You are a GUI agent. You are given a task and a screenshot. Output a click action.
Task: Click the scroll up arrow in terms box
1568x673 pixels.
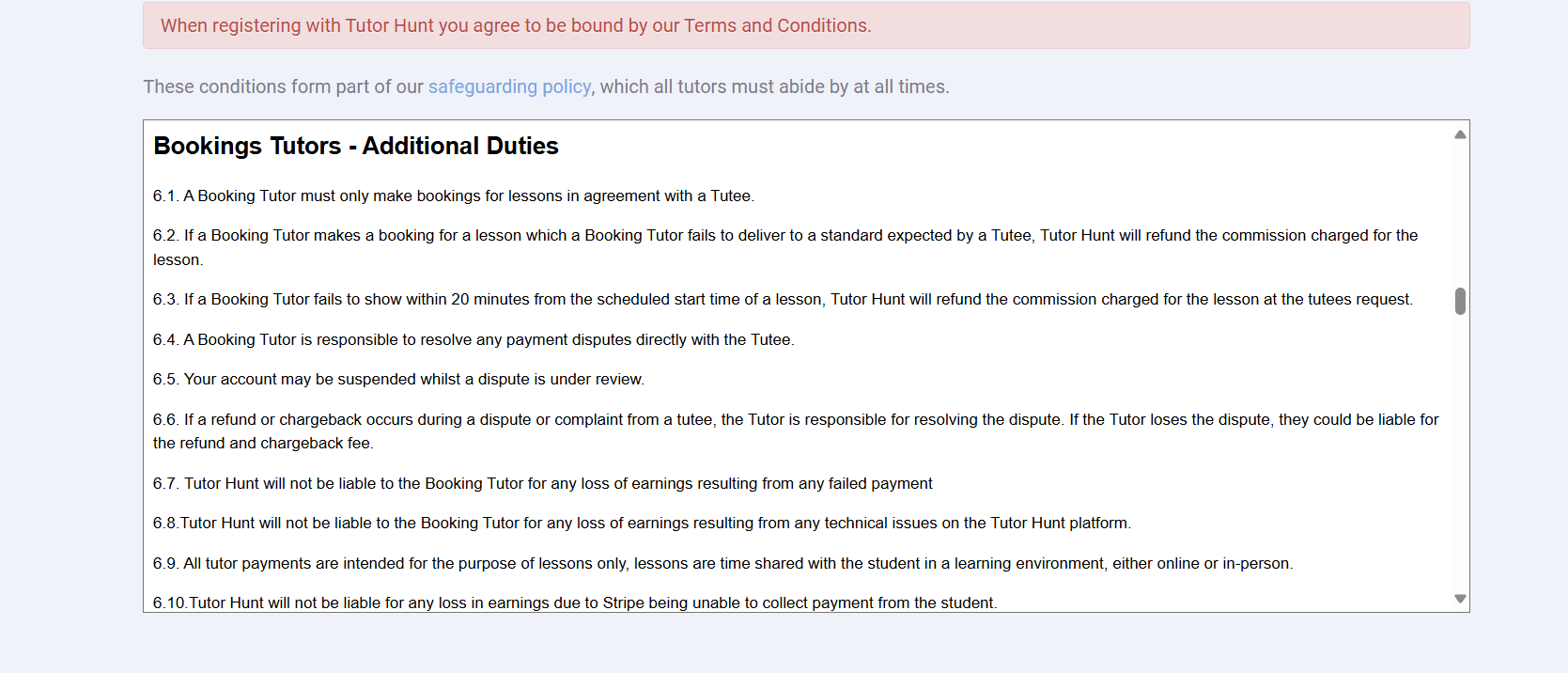pos(1460,134)
